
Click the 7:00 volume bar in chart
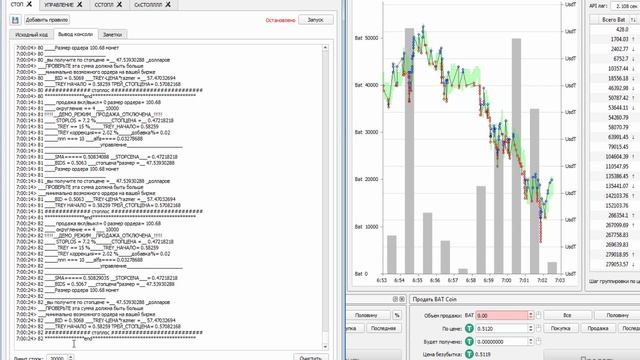tap(516, 156)
